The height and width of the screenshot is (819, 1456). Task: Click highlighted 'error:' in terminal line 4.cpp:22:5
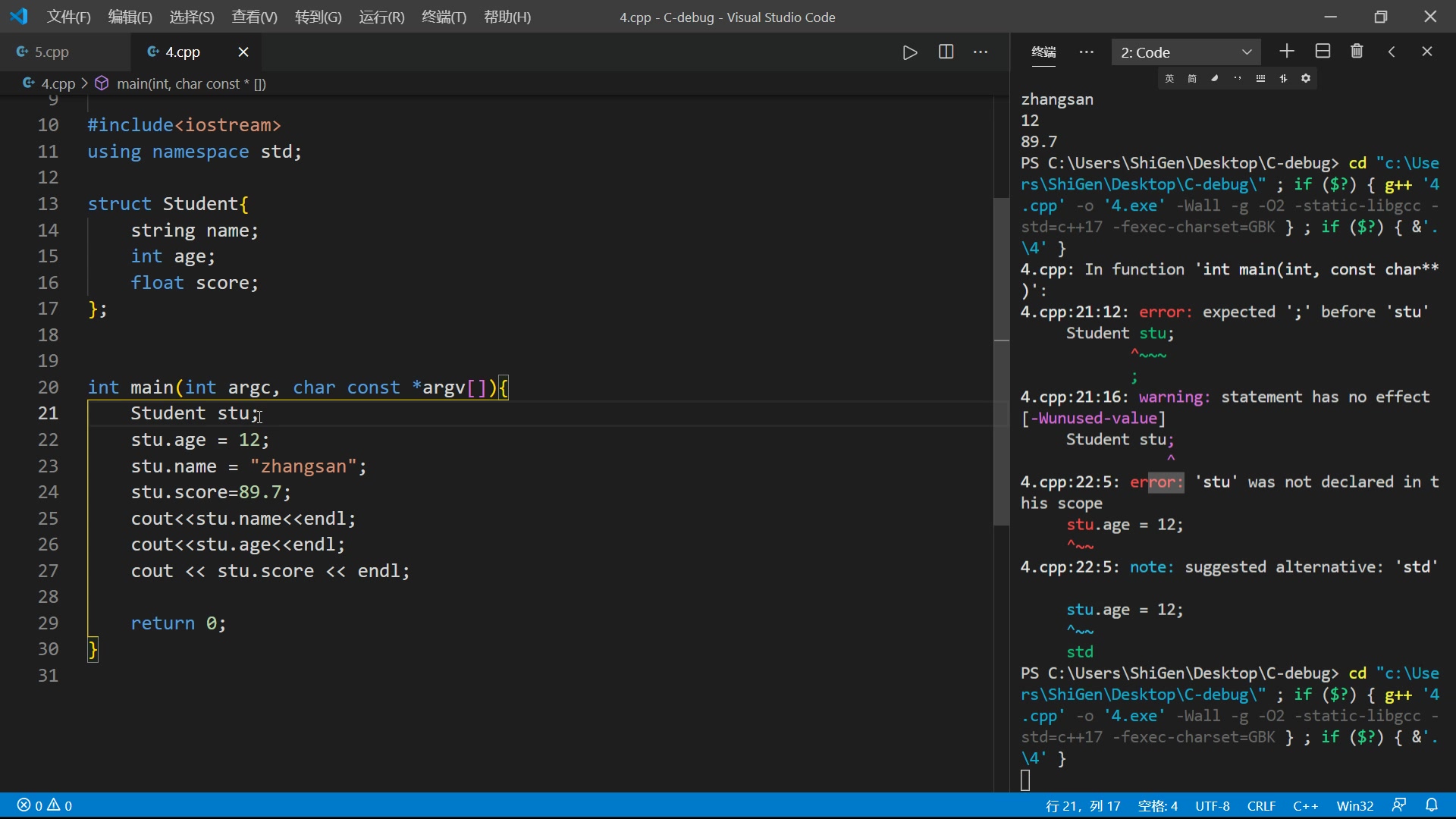point(1156,482)
